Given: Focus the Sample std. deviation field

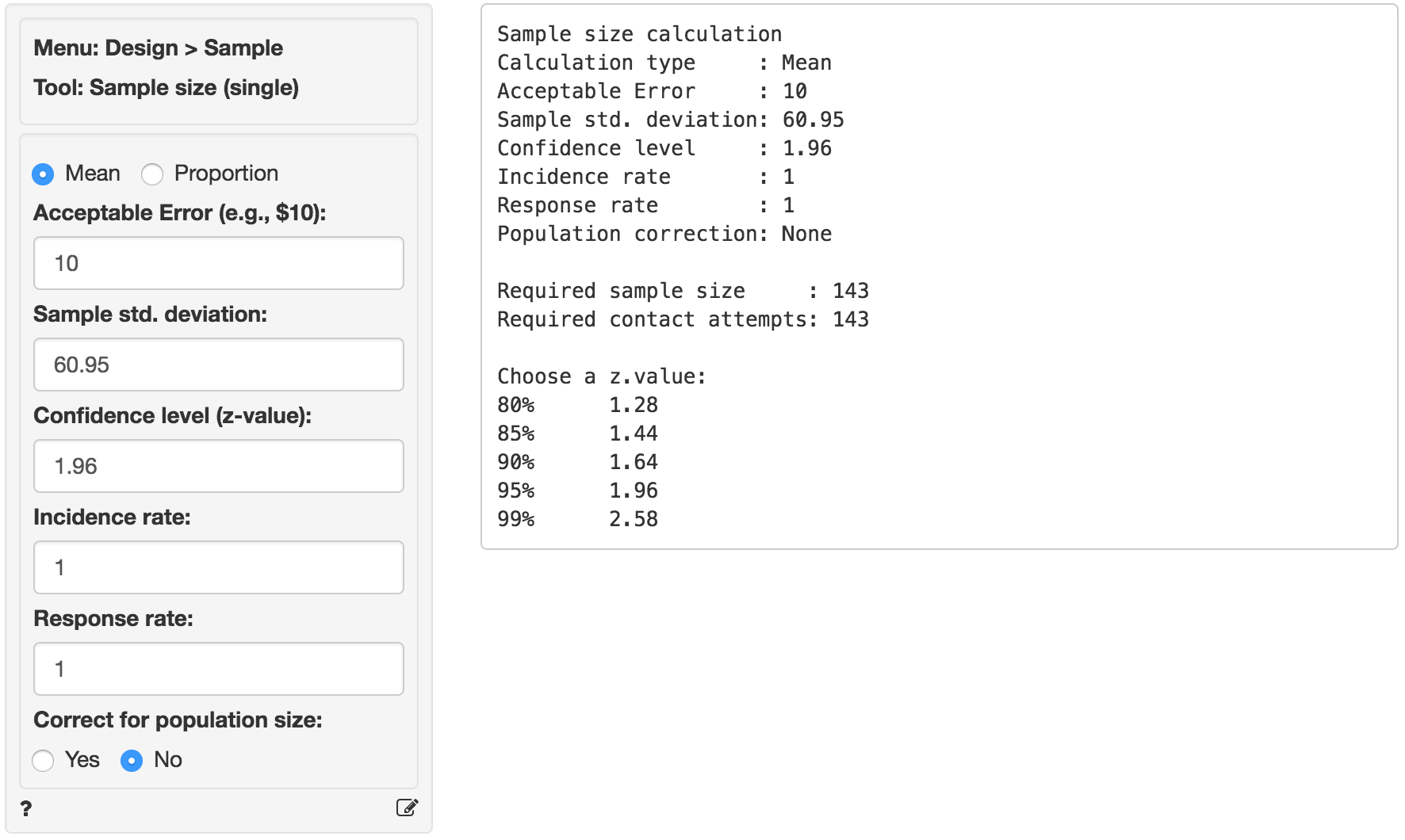Looking at the screenshot, I should click(x=219, y=365).
